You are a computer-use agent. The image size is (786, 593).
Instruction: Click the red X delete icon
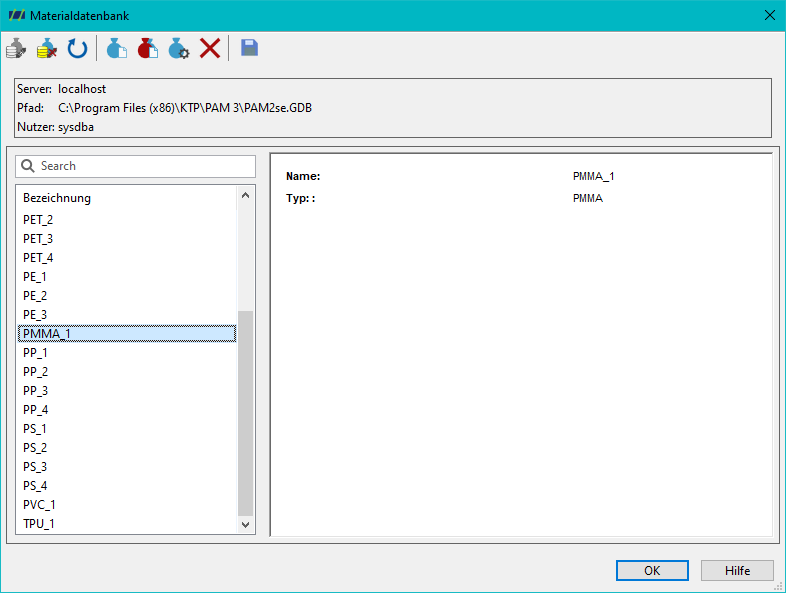pyautogui.click(x=210, y=49)
